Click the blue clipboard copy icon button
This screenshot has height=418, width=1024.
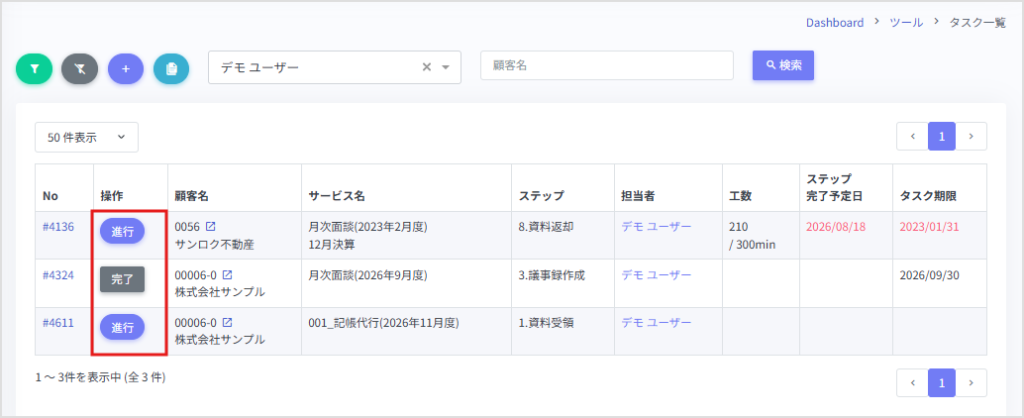(171, 69)
